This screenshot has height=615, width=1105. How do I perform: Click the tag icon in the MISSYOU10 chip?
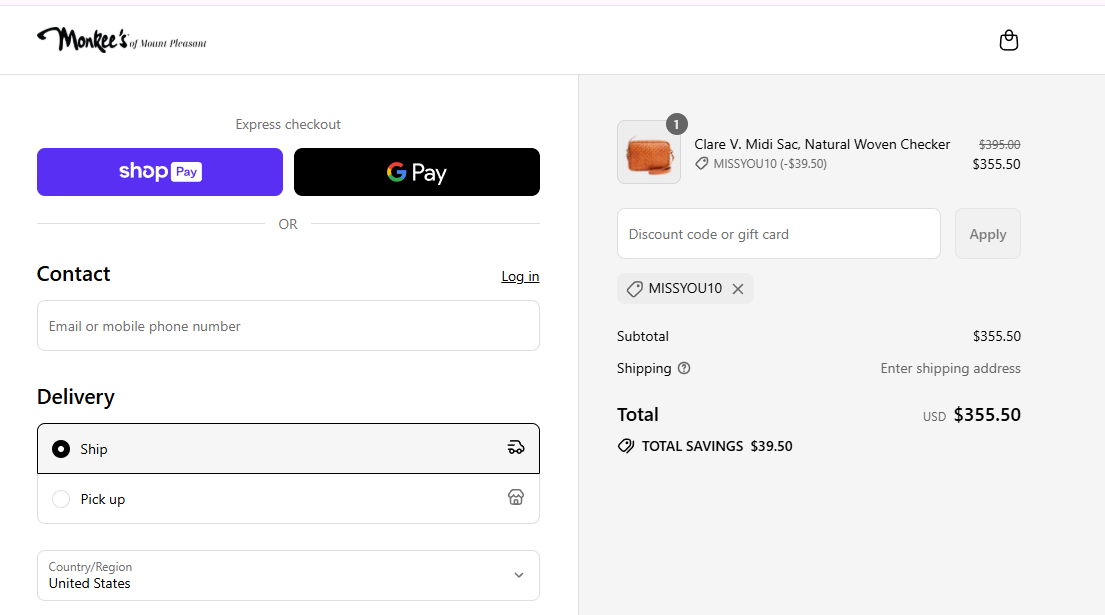(x=634, y=289)
